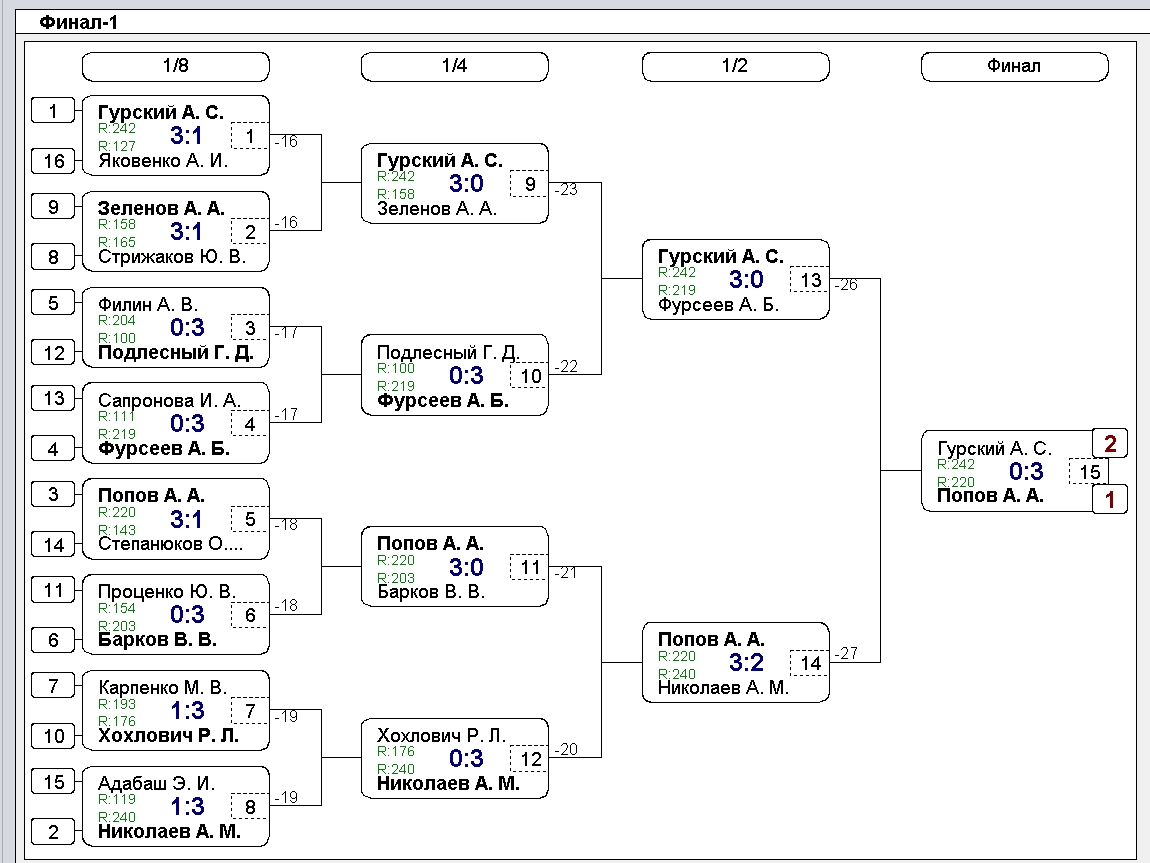Viewport: 1150px width, 863px height.
Task: Click loser link -21 after quarterfinal
Action: point(565,573)
